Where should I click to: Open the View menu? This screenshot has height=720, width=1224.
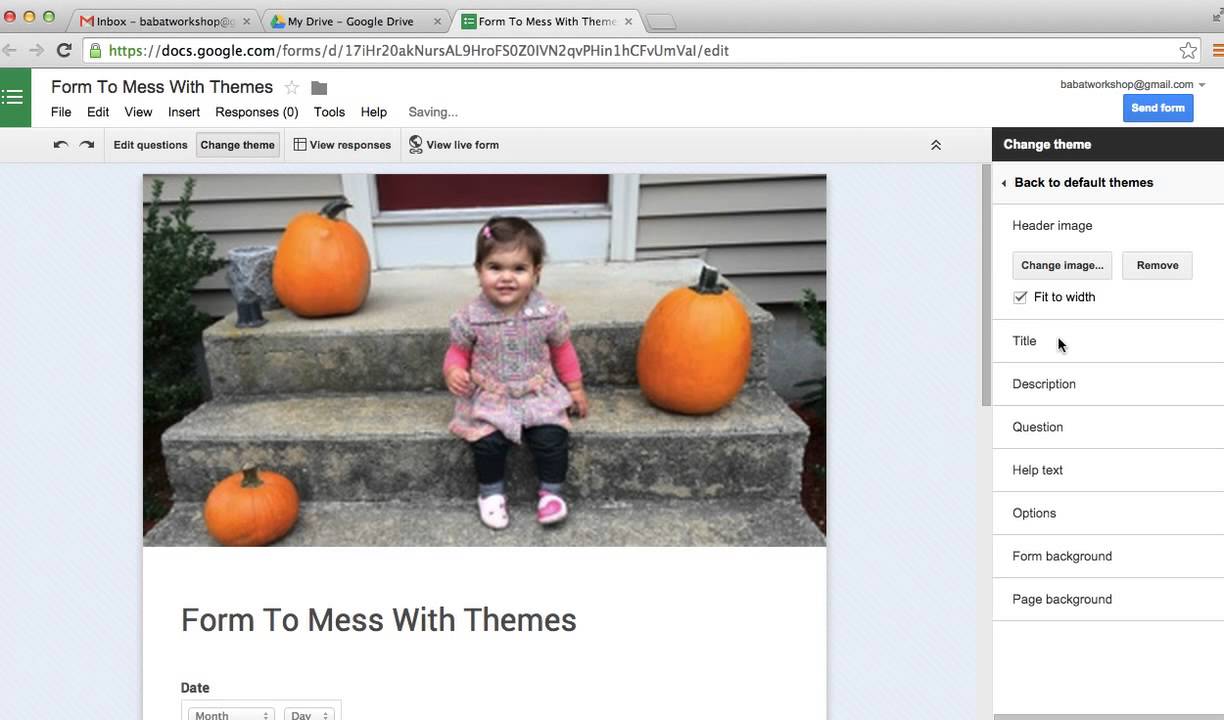tap(138, 112)
